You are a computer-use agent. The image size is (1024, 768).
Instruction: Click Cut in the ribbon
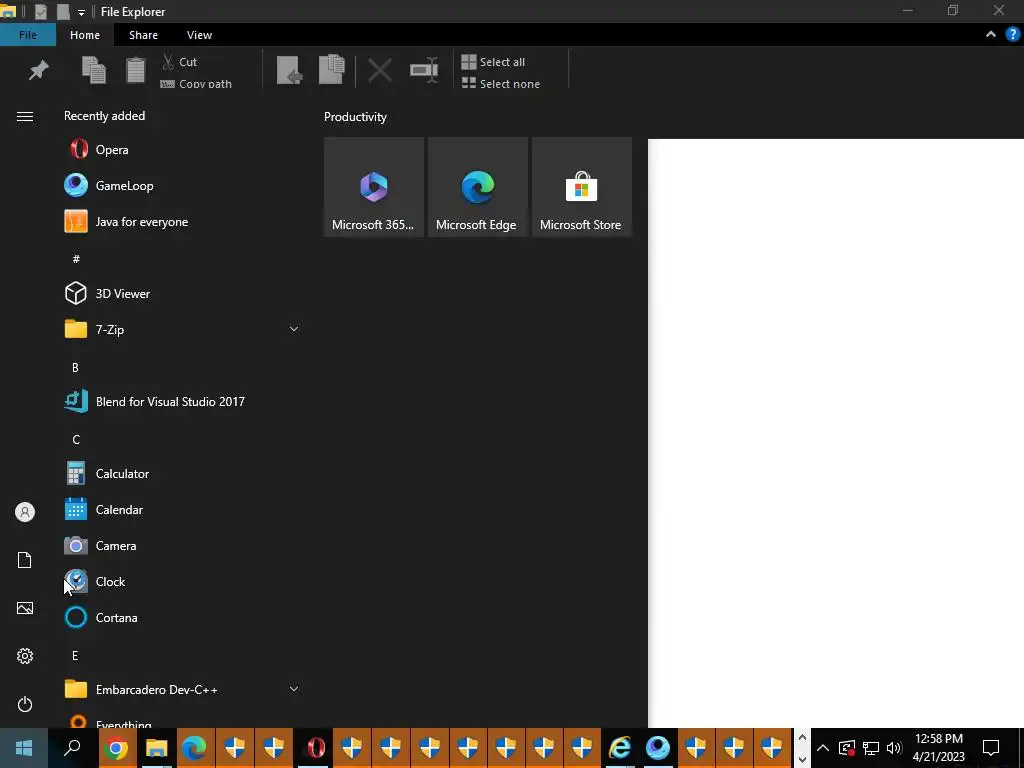point(180,62)
